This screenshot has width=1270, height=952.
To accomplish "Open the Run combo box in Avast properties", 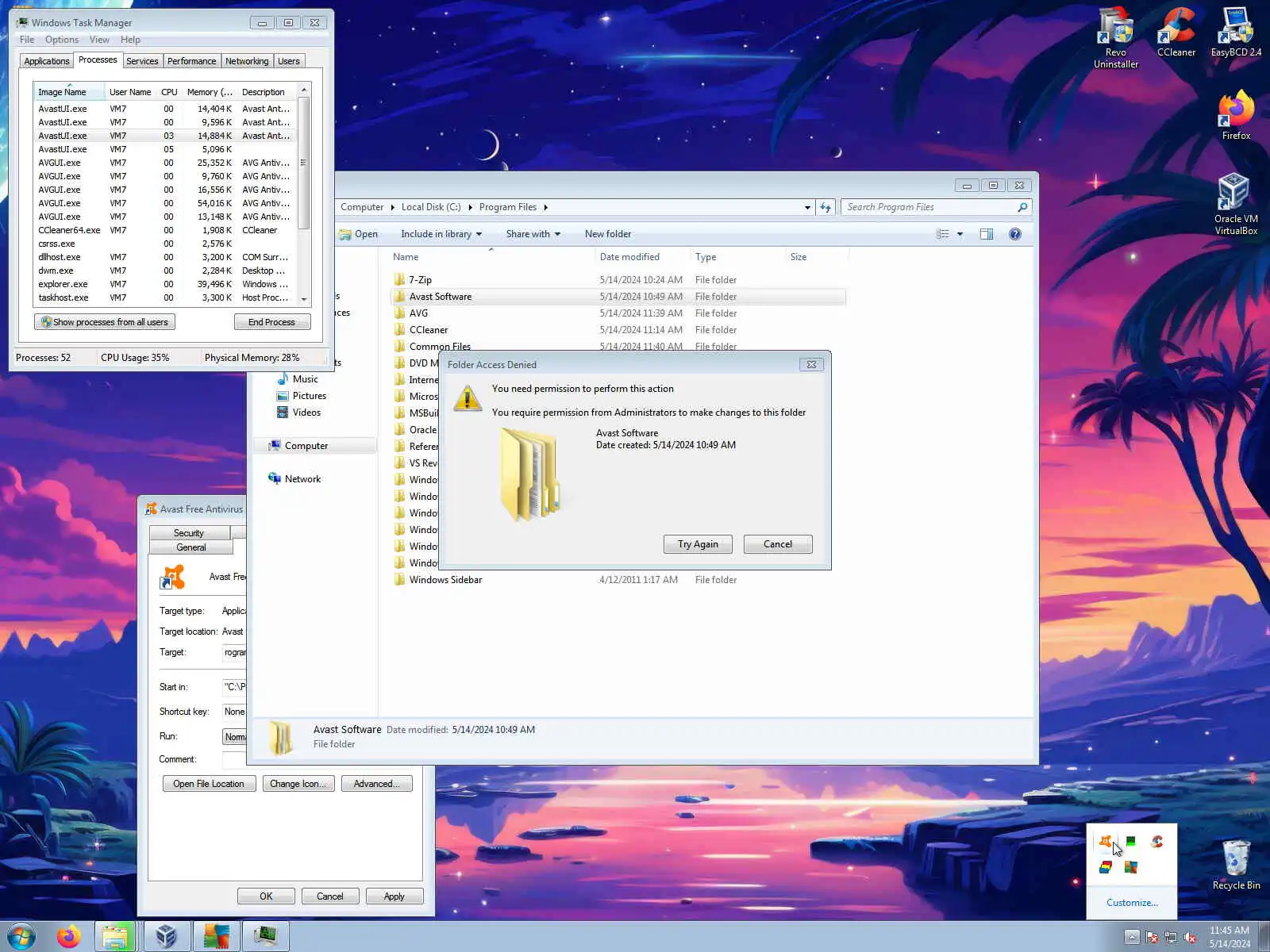I will click(234, 737).
